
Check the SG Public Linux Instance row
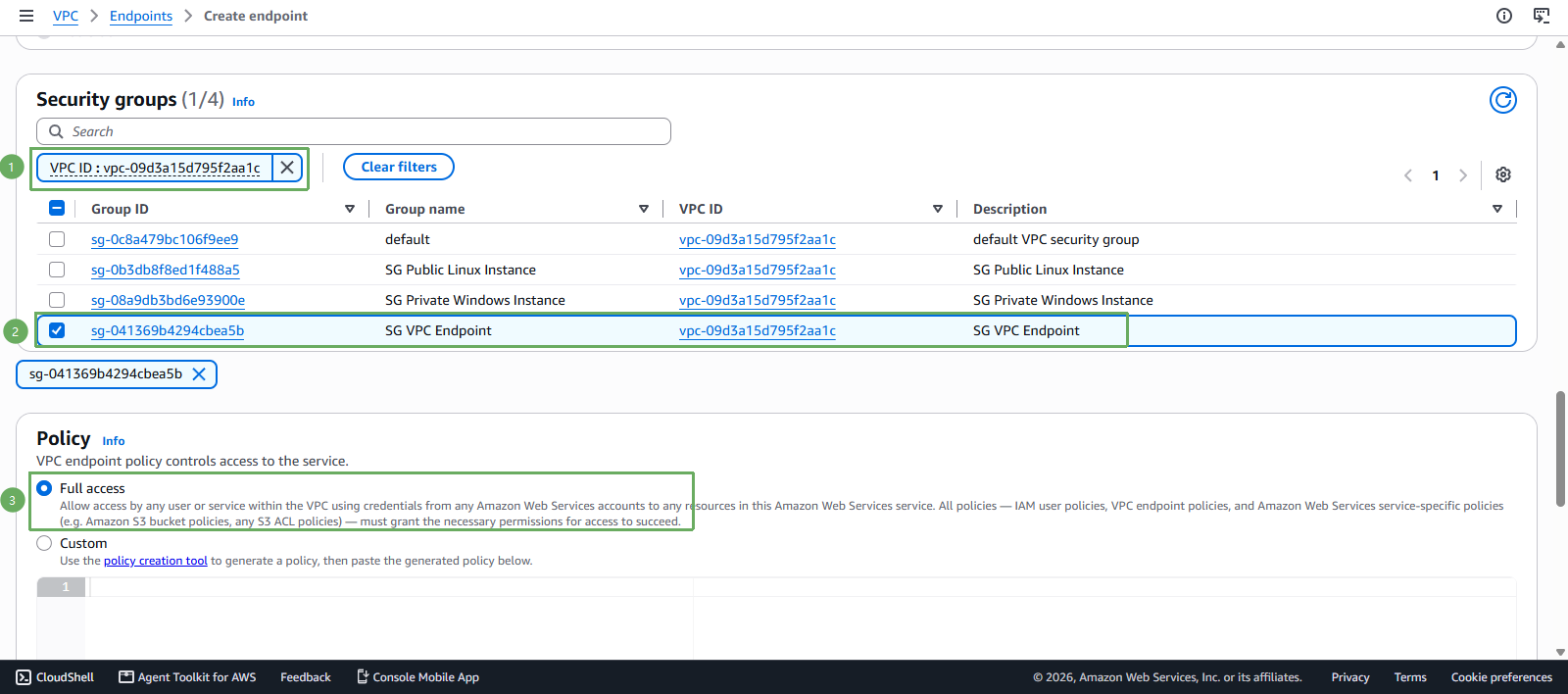pos(57,270)
